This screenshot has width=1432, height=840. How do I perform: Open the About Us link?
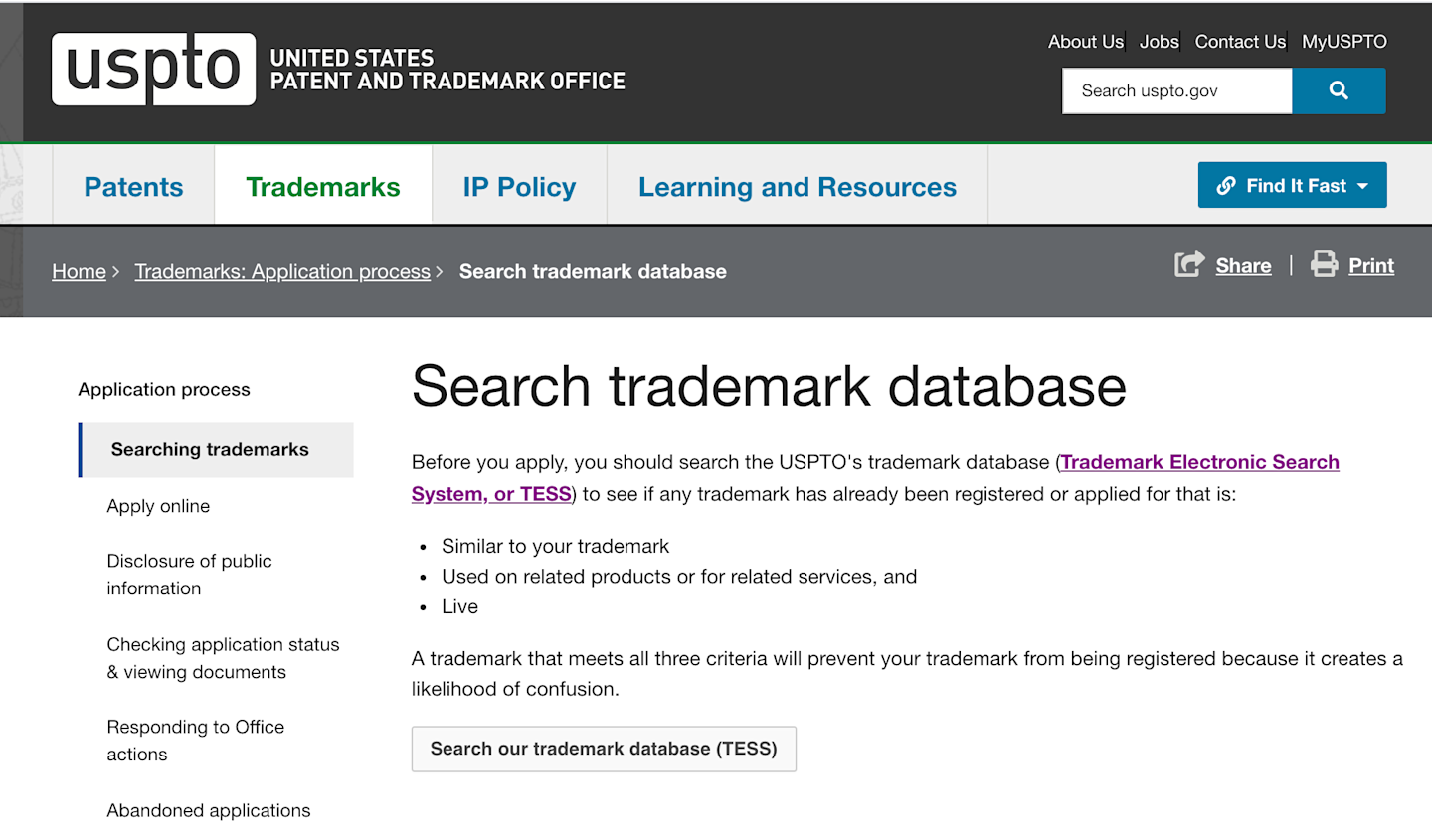click(x=1086, y=42)
